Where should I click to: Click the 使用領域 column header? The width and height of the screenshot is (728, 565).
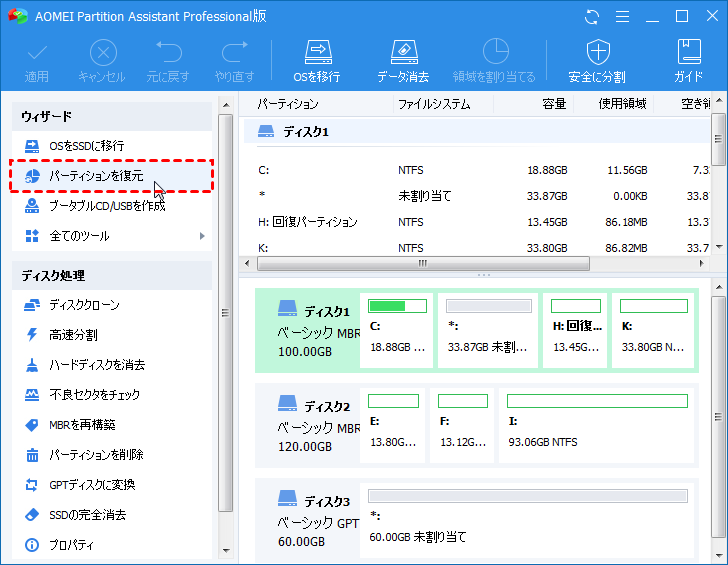click(614, 104)
